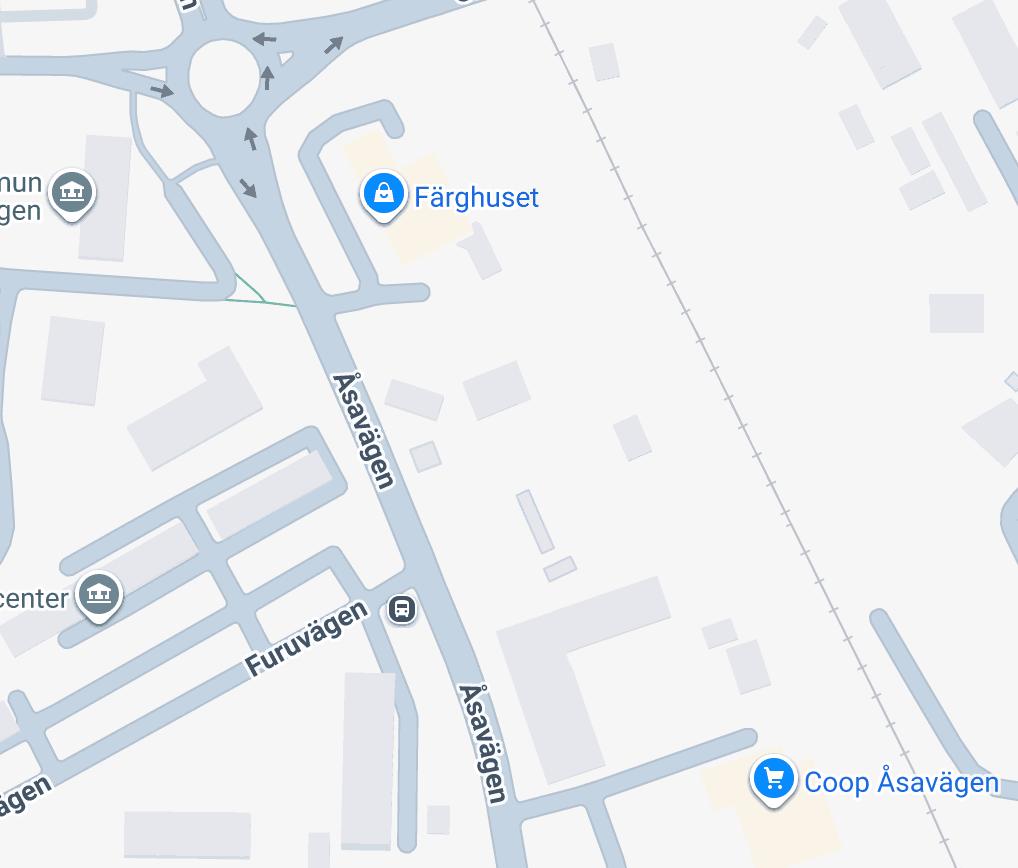Click the southeast-pointing arrow below the roundabout
Image resolution: width=1018 pixels, height=868 pixels.
pyautogui.click(x=248, y=188)
